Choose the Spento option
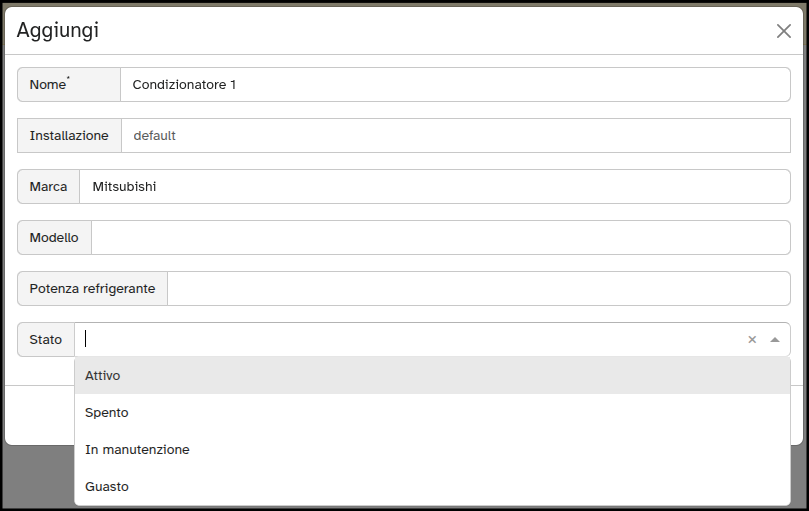809x511 pixels. pos(432,413)
